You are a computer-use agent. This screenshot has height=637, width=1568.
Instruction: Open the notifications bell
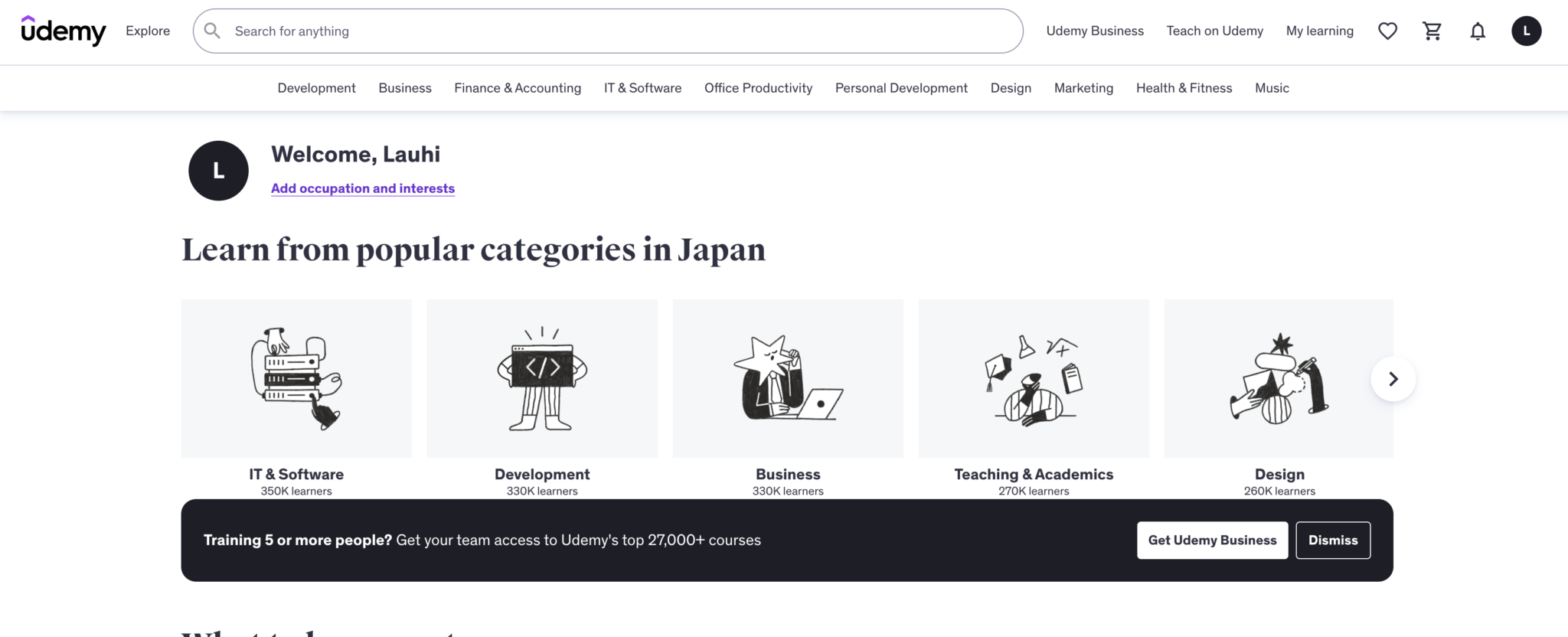coord(1478,31)
